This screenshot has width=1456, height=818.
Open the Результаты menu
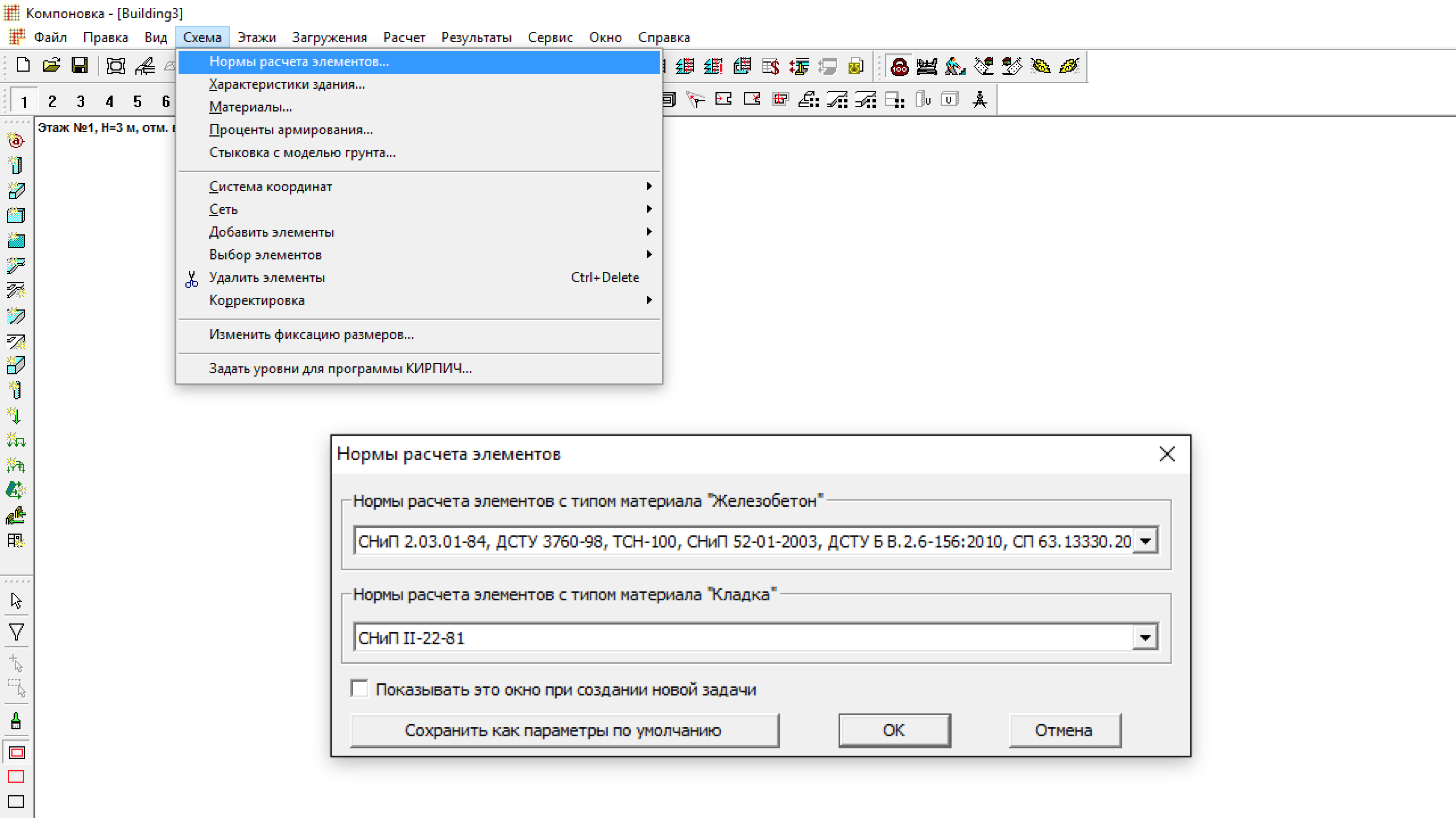point(476,38)
